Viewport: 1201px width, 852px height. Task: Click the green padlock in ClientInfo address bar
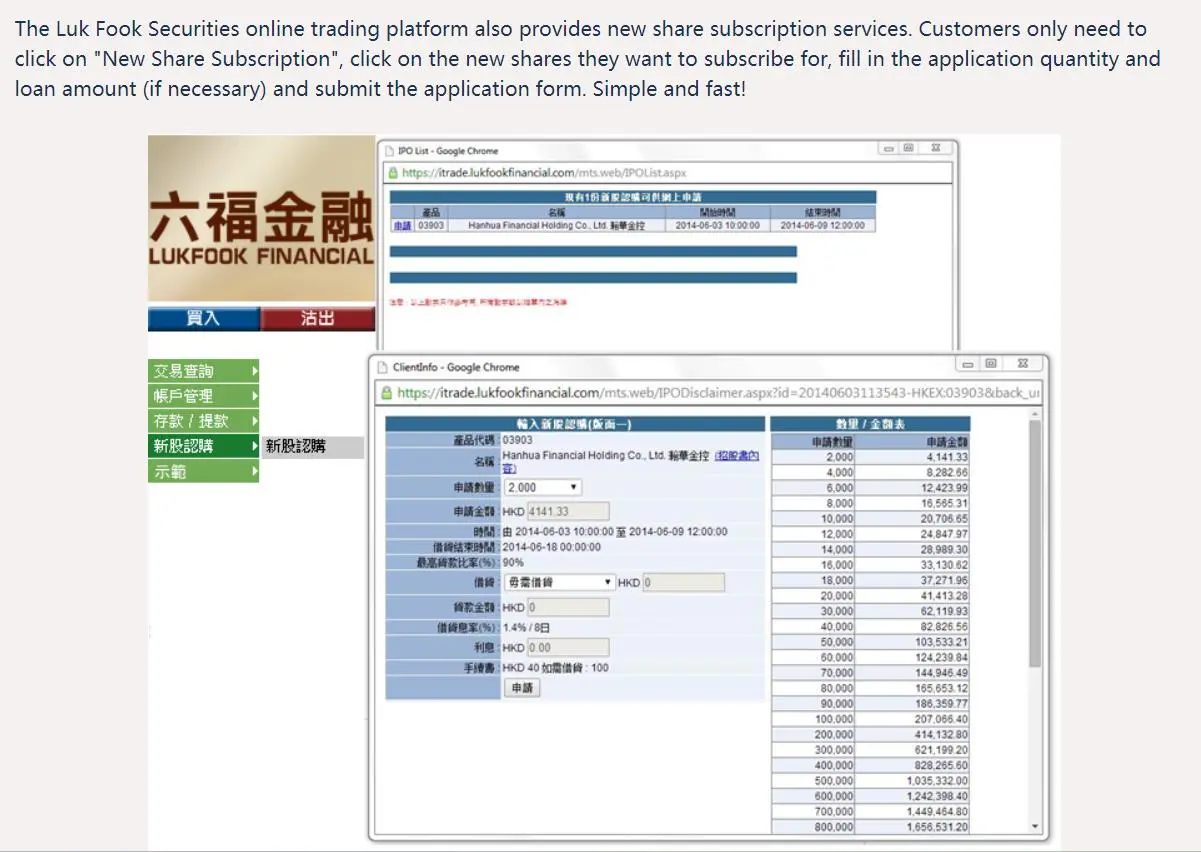[x=386, y=393]
